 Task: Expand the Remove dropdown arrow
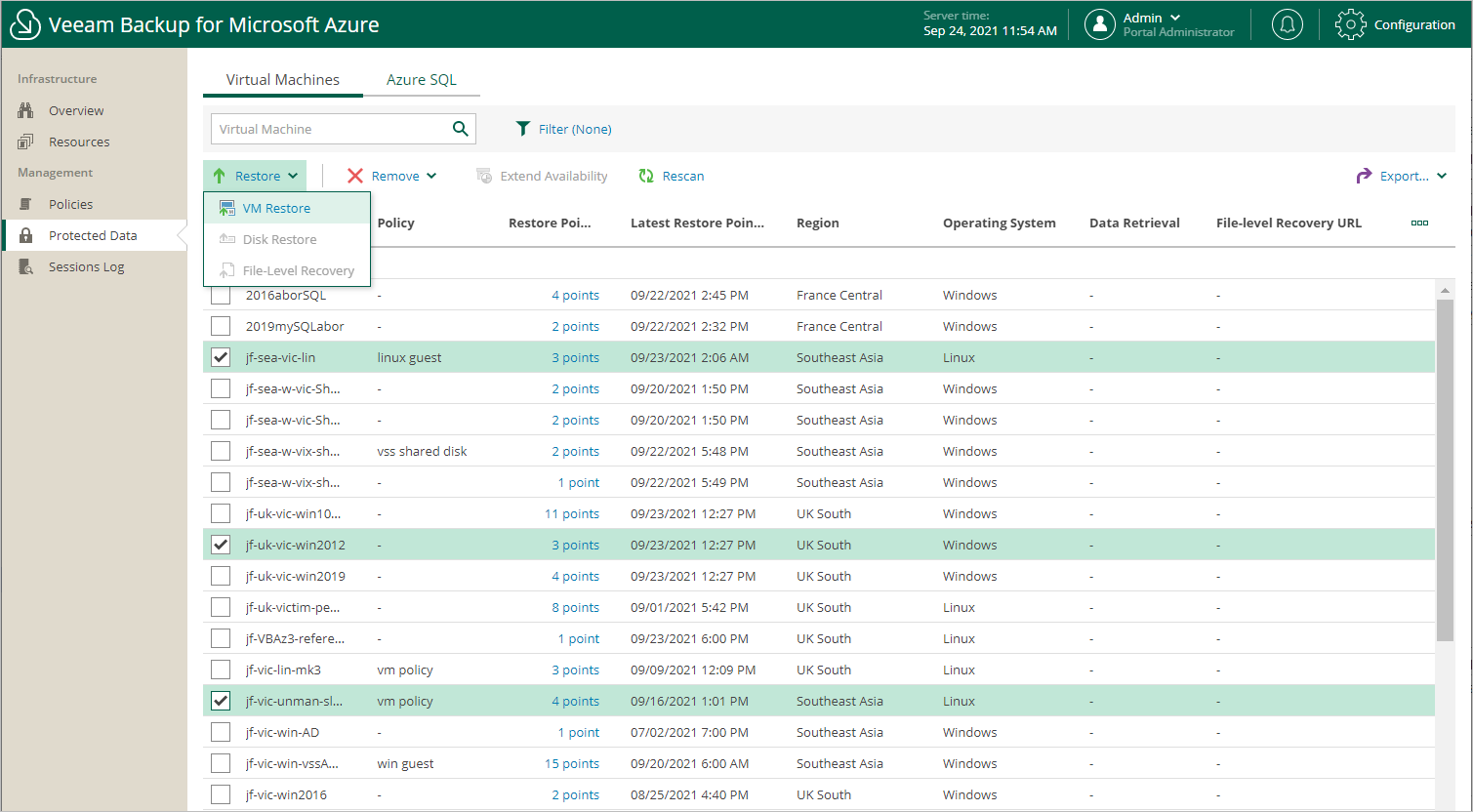pyautogui.click(x=431, y=177)
